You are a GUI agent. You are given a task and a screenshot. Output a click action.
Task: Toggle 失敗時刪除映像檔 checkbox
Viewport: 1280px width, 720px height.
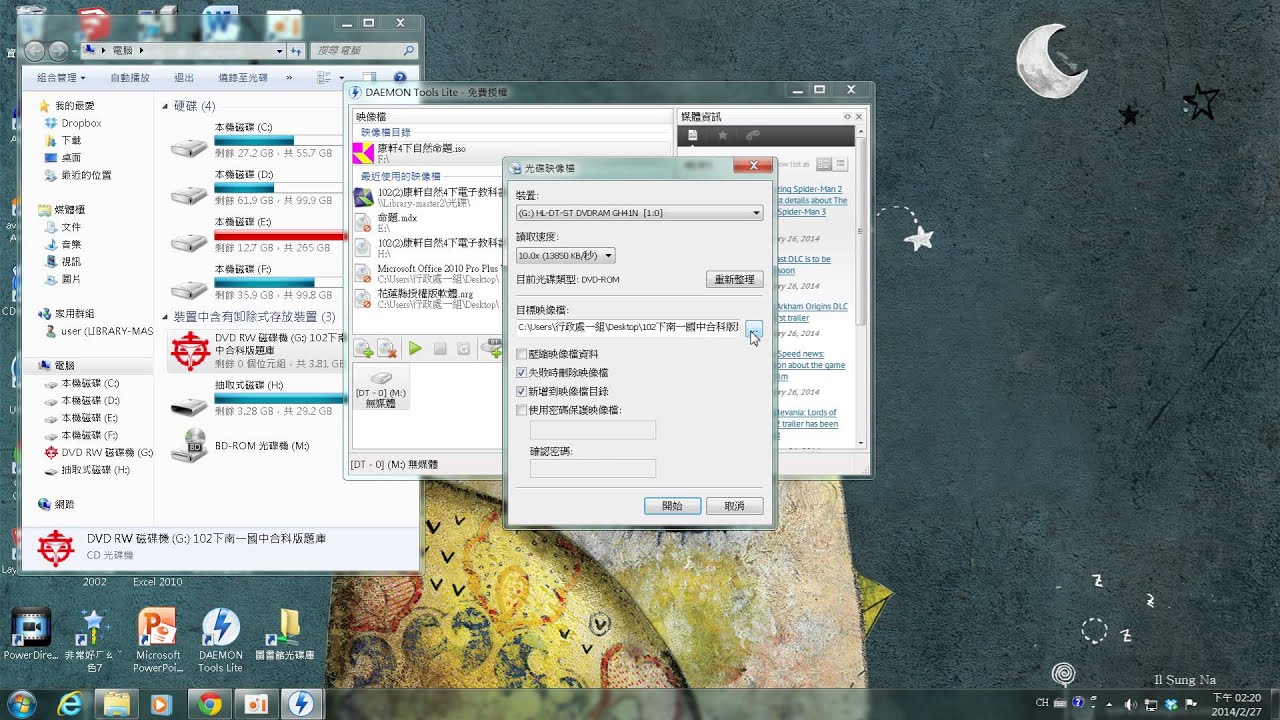(x=521, y=372)
